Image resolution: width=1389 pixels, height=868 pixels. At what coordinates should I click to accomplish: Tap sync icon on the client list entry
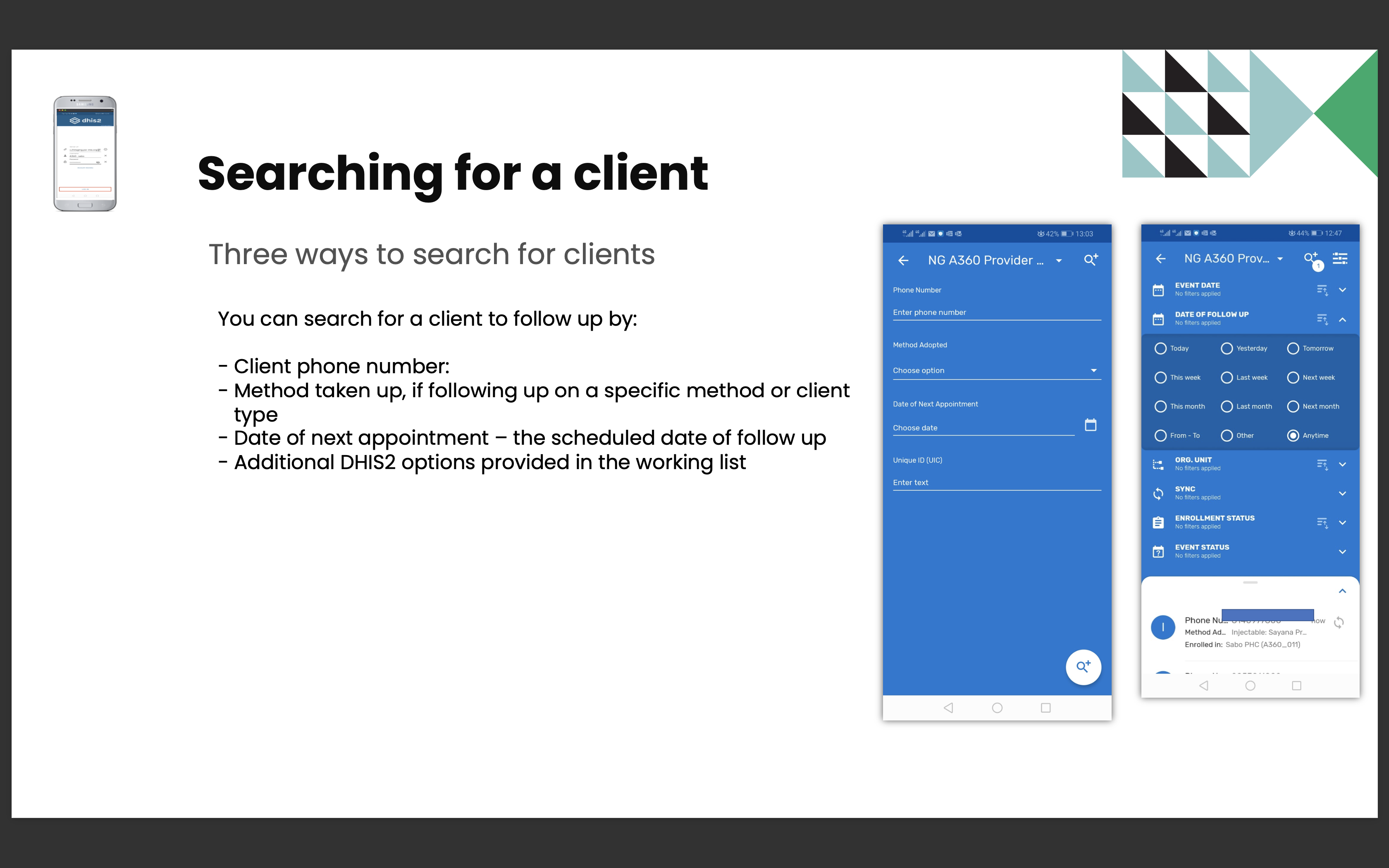(1339, 622)
